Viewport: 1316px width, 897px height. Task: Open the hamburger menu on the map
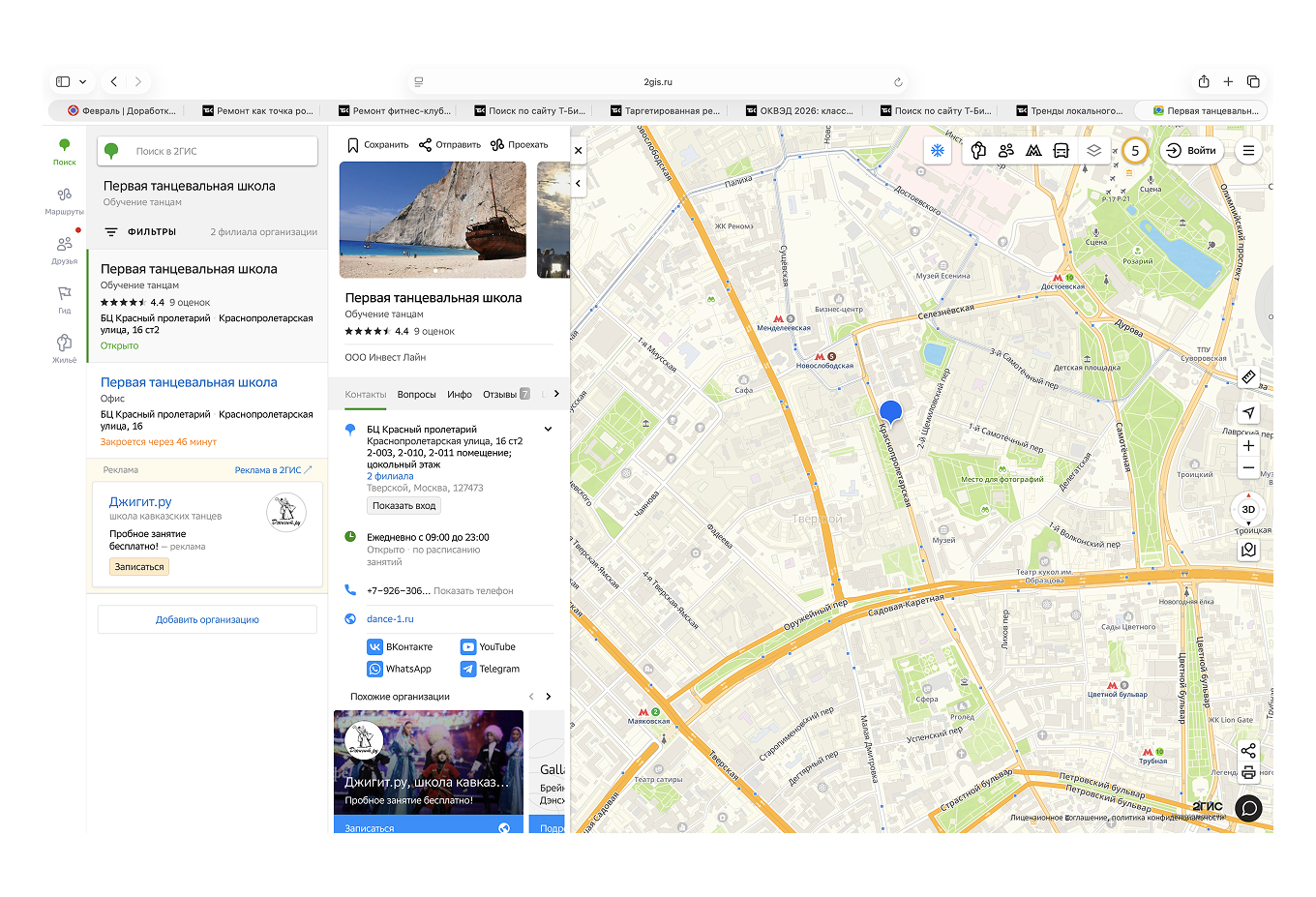click(x=1248, y=151)
